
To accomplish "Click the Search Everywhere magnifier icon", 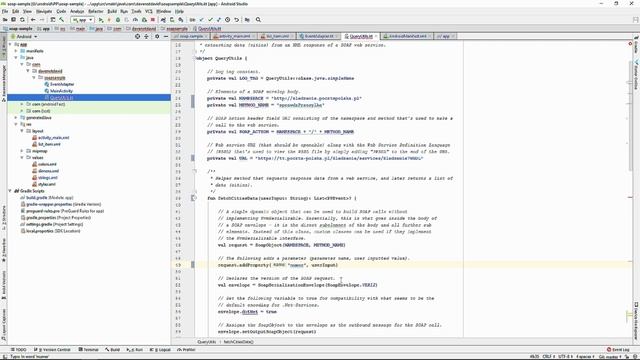I will [258, 20].
